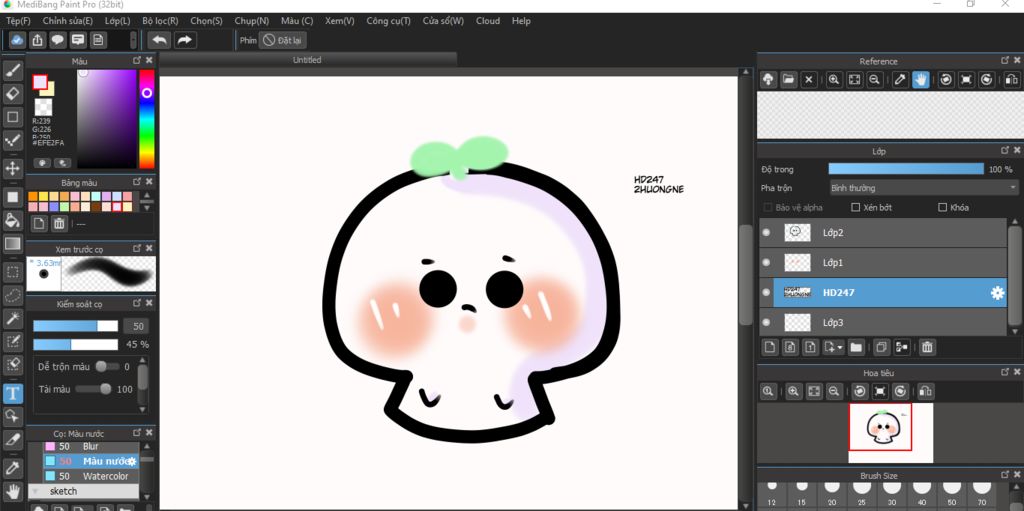1024x511 pixels.
Task: Open folder icon in Reference panel
Action: pos(789,80)
